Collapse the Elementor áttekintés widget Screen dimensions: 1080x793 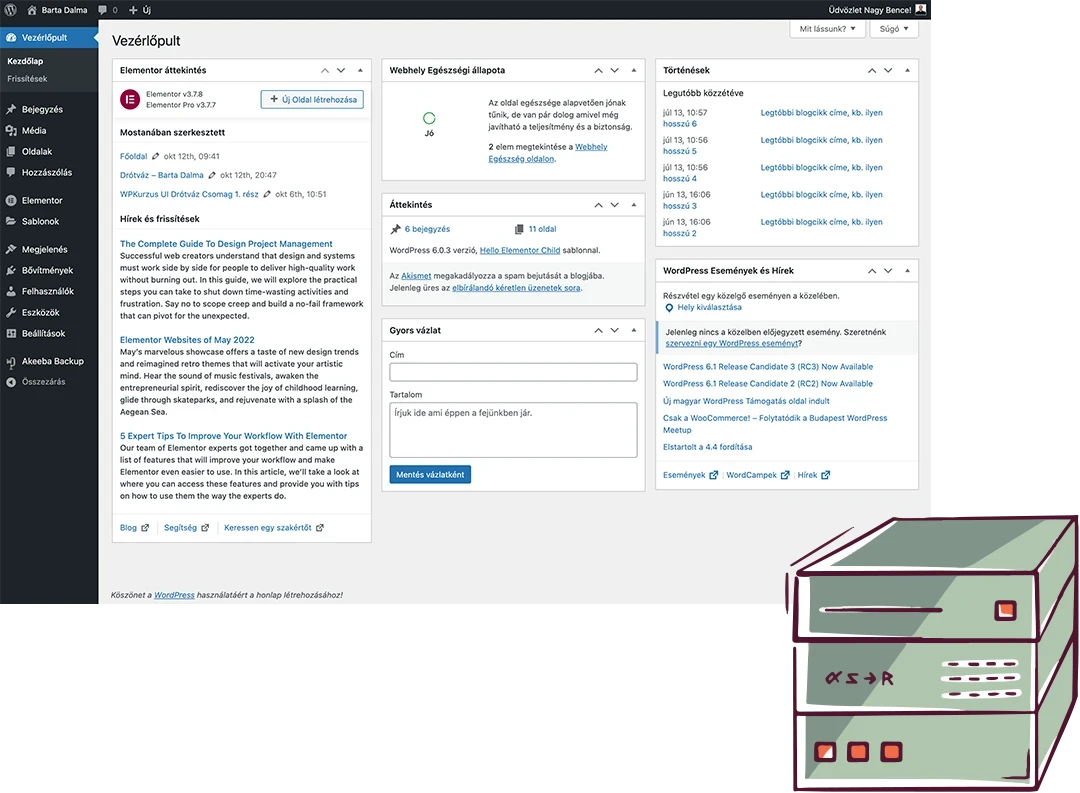pos(360,71)
